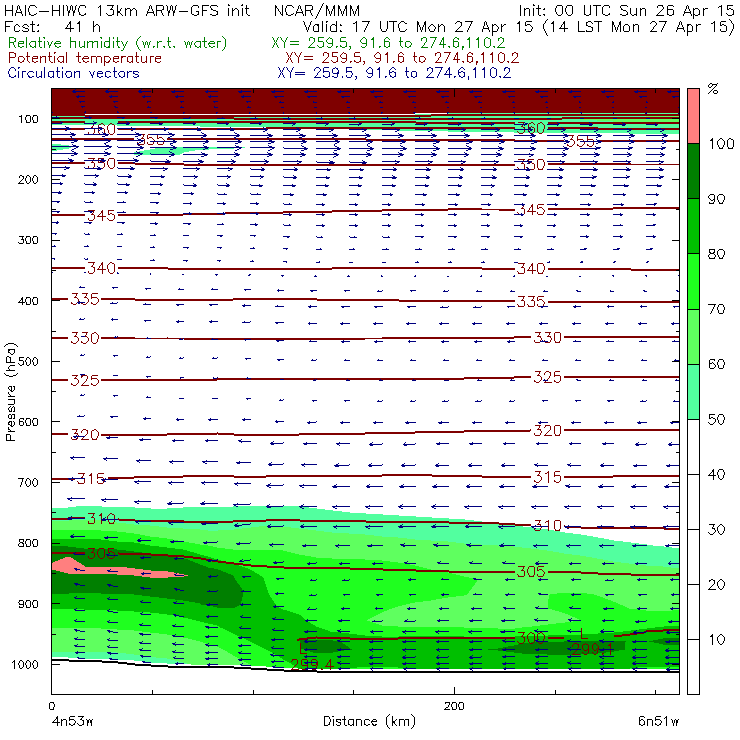740x740 pixels.
Task: Click the right-side 335 isentrope contour label
Action: (531, 301)
